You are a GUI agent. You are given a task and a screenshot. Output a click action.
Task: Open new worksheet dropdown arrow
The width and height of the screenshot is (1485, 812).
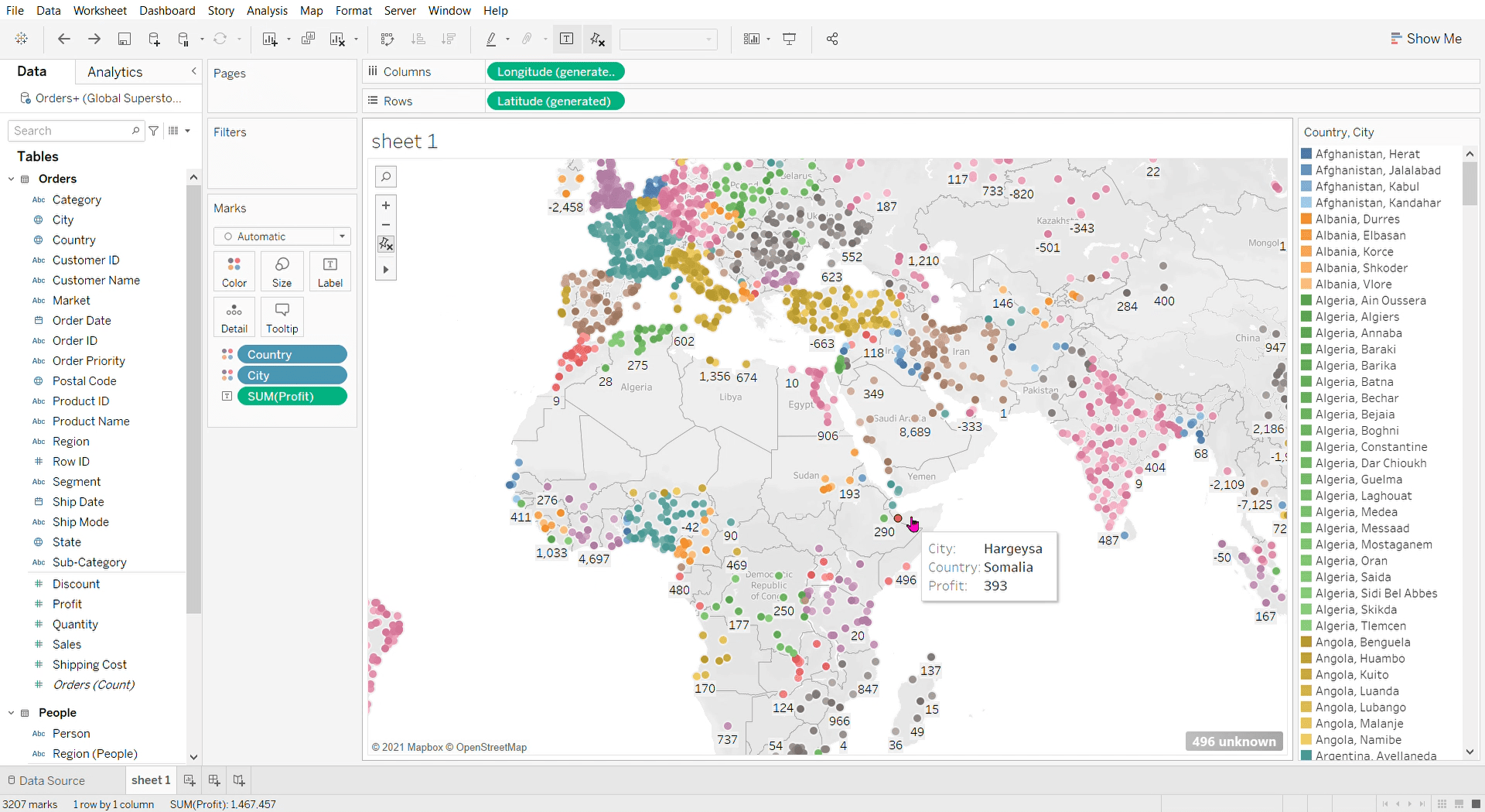[288, 39]
